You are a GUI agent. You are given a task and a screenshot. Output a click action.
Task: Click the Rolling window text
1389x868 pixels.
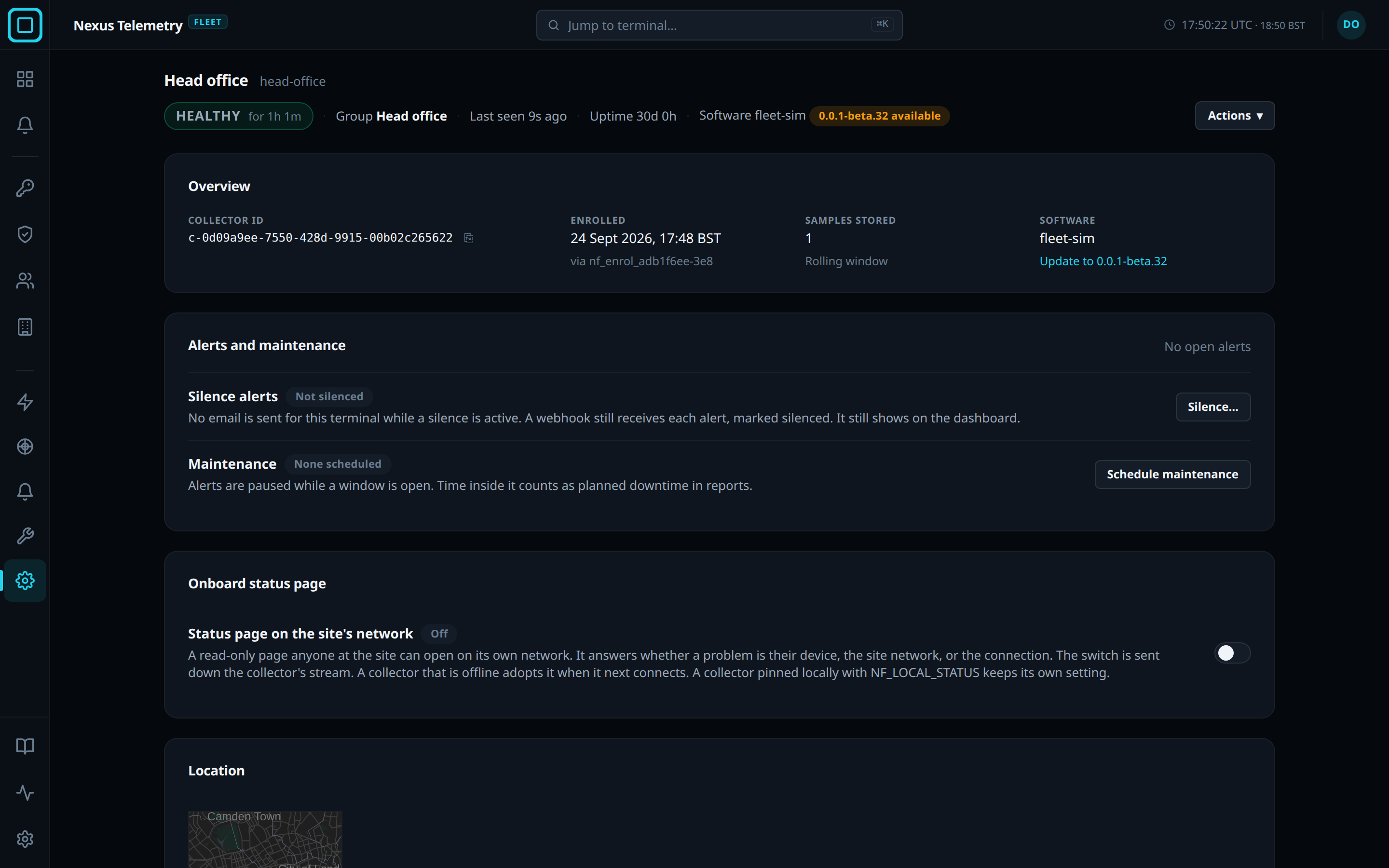pos(846,261)
